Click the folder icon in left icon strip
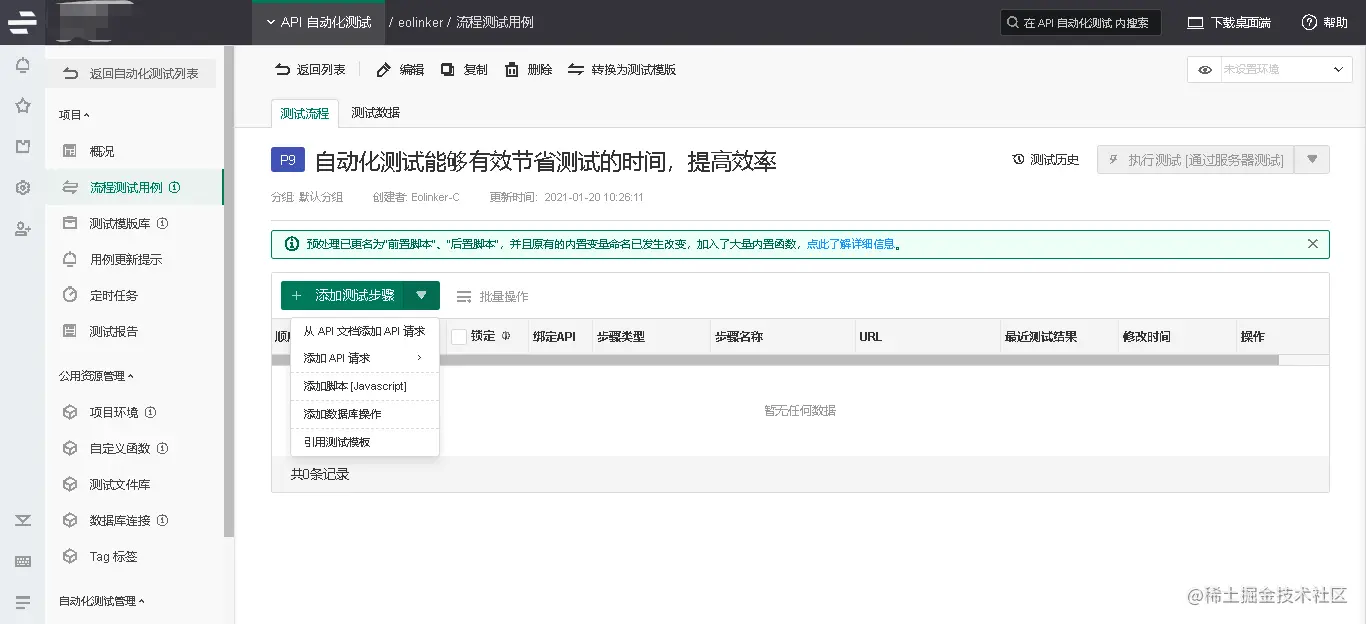The height and width of the screenshot is (624, 1366). [23, 147]
